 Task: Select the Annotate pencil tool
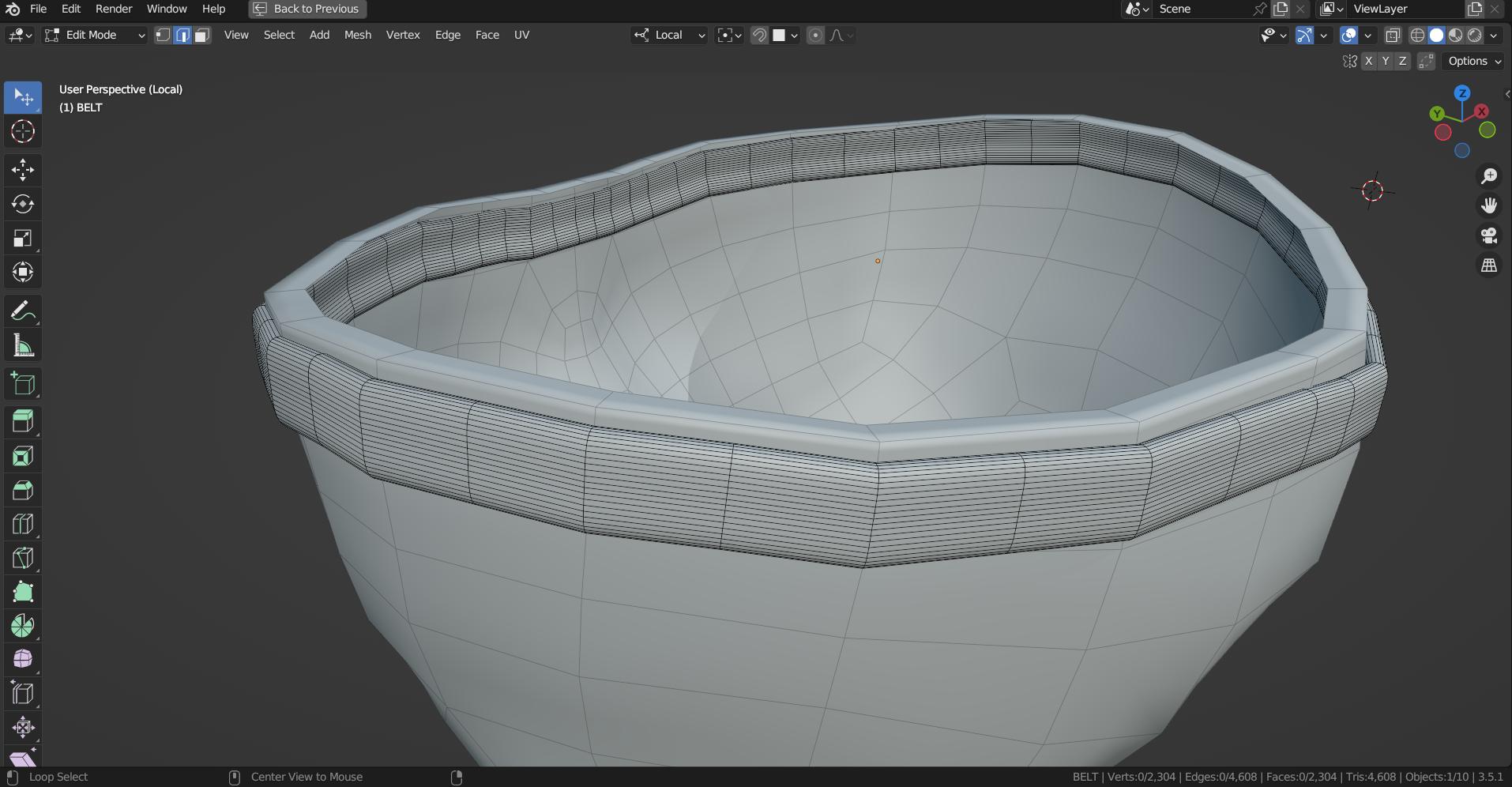point(23,311)
